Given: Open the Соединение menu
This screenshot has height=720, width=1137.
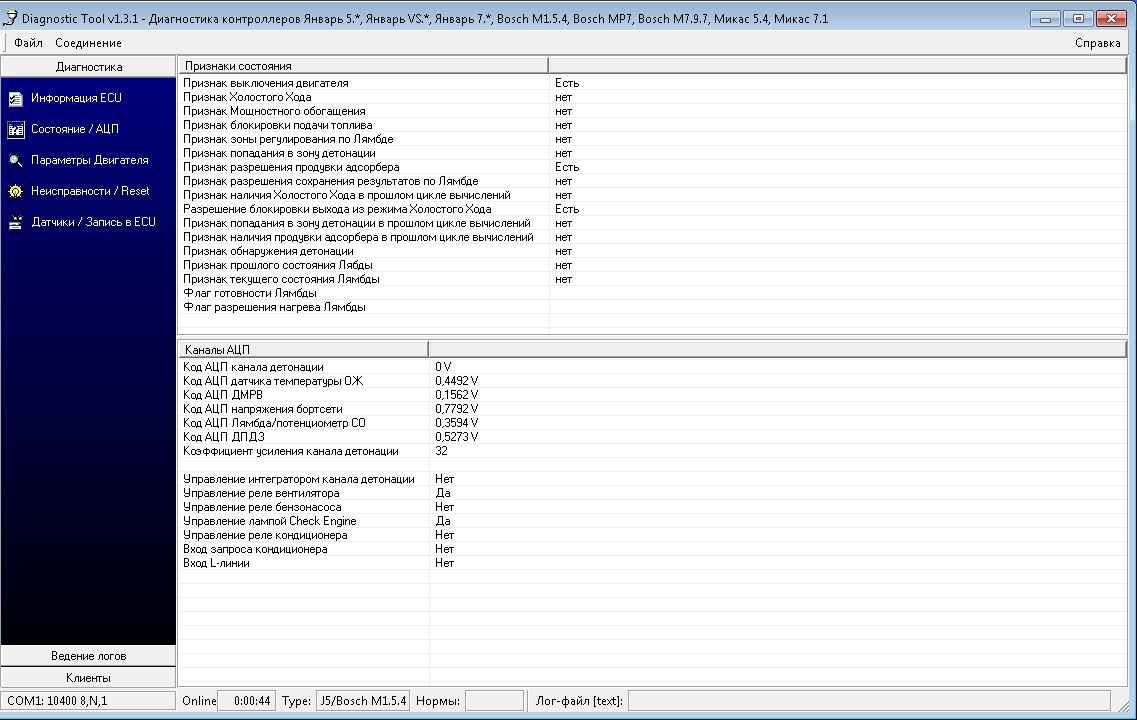Looking at the screenshot, I should 88,43.
